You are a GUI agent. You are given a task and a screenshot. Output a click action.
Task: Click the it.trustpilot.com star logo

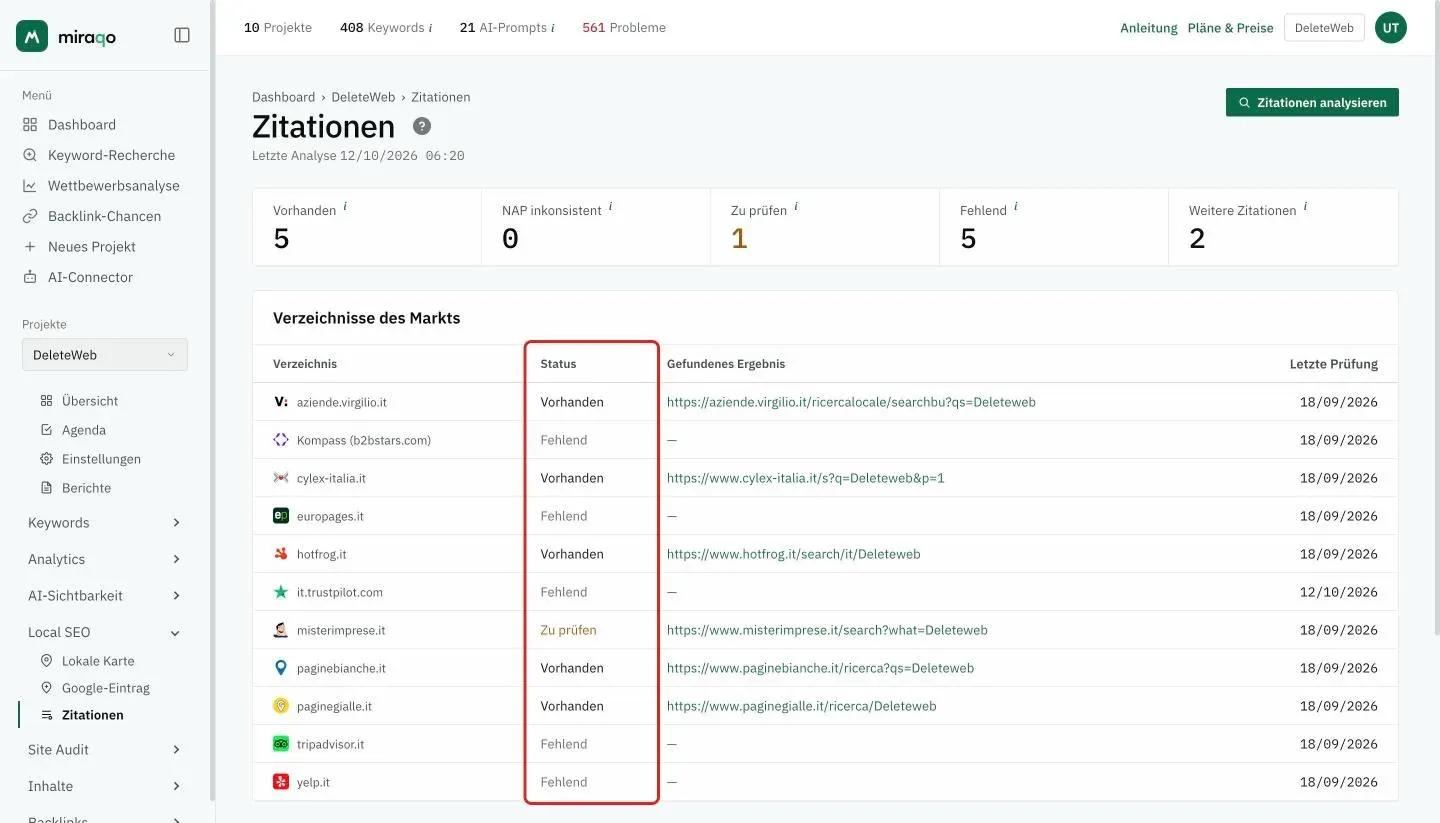(x=281, y=592)
